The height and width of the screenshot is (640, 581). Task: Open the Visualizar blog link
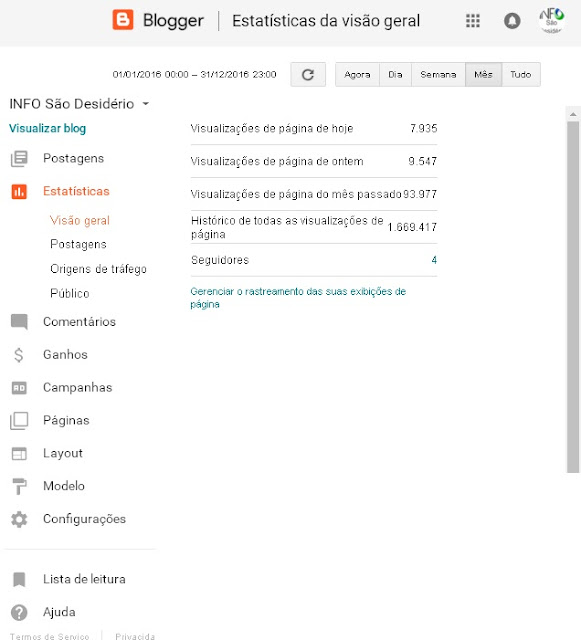[47, 129]
